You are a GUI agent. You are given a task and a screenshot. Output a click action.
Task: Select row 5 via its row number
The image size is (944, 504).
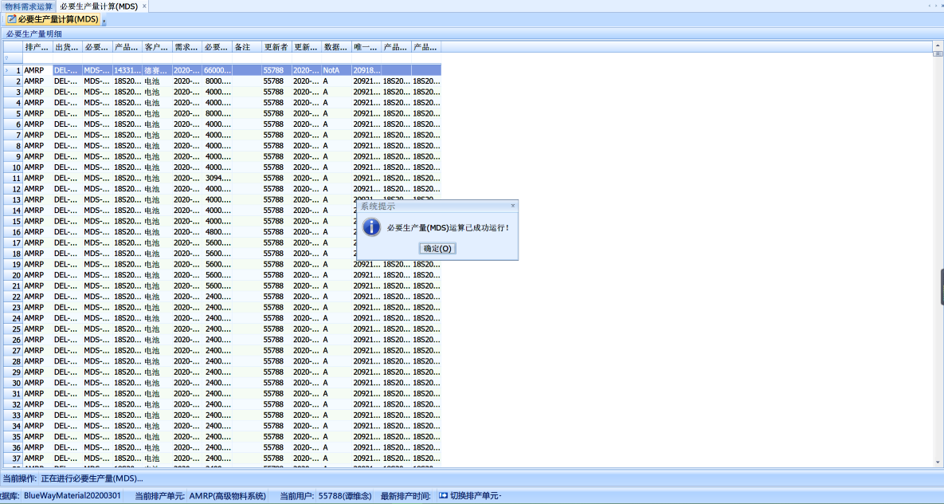(16, 114)
